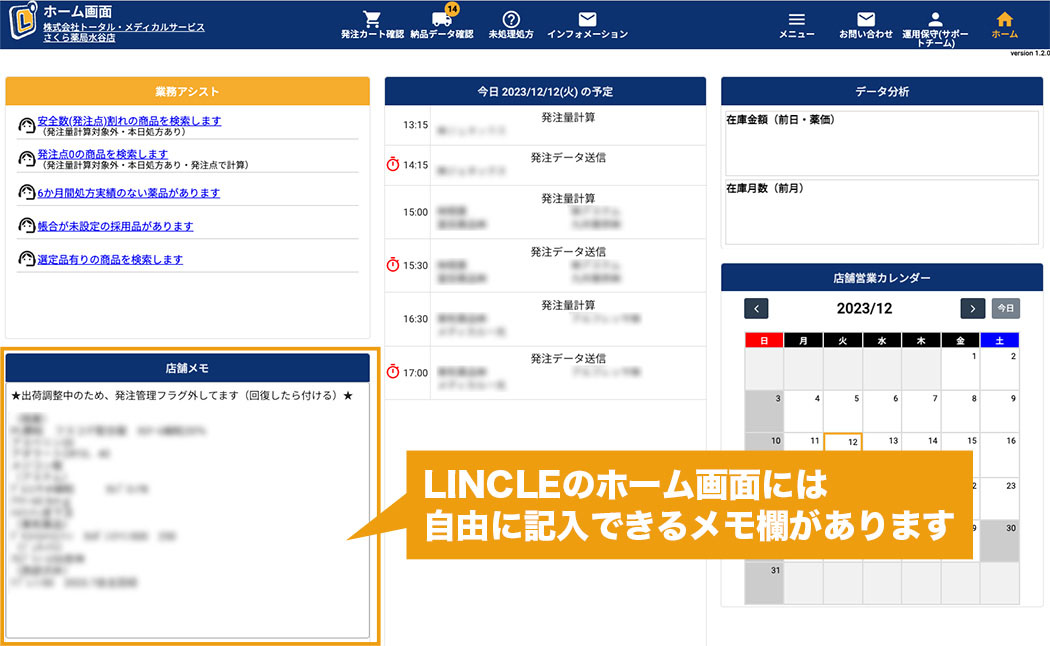1050x646 pixels.
Task: Go to ホーム house icon
Action: [x=1004, y=19]
